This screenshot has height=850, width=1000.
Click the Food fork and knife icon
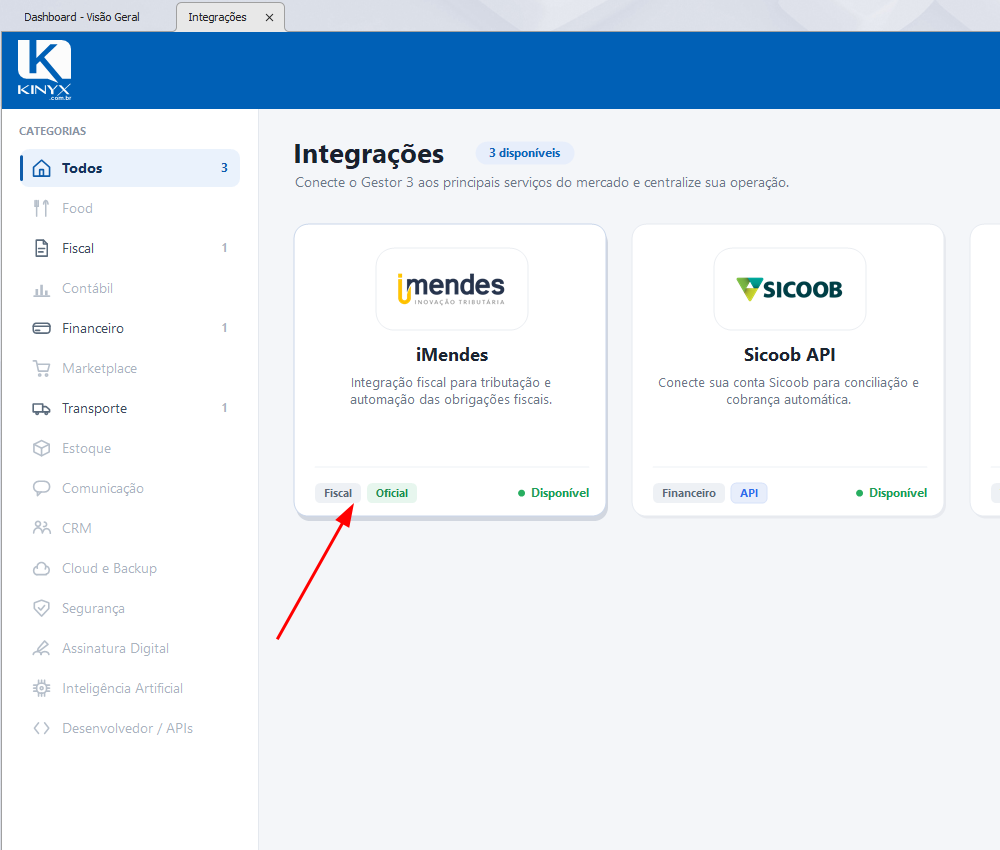[x=41, y=208]
